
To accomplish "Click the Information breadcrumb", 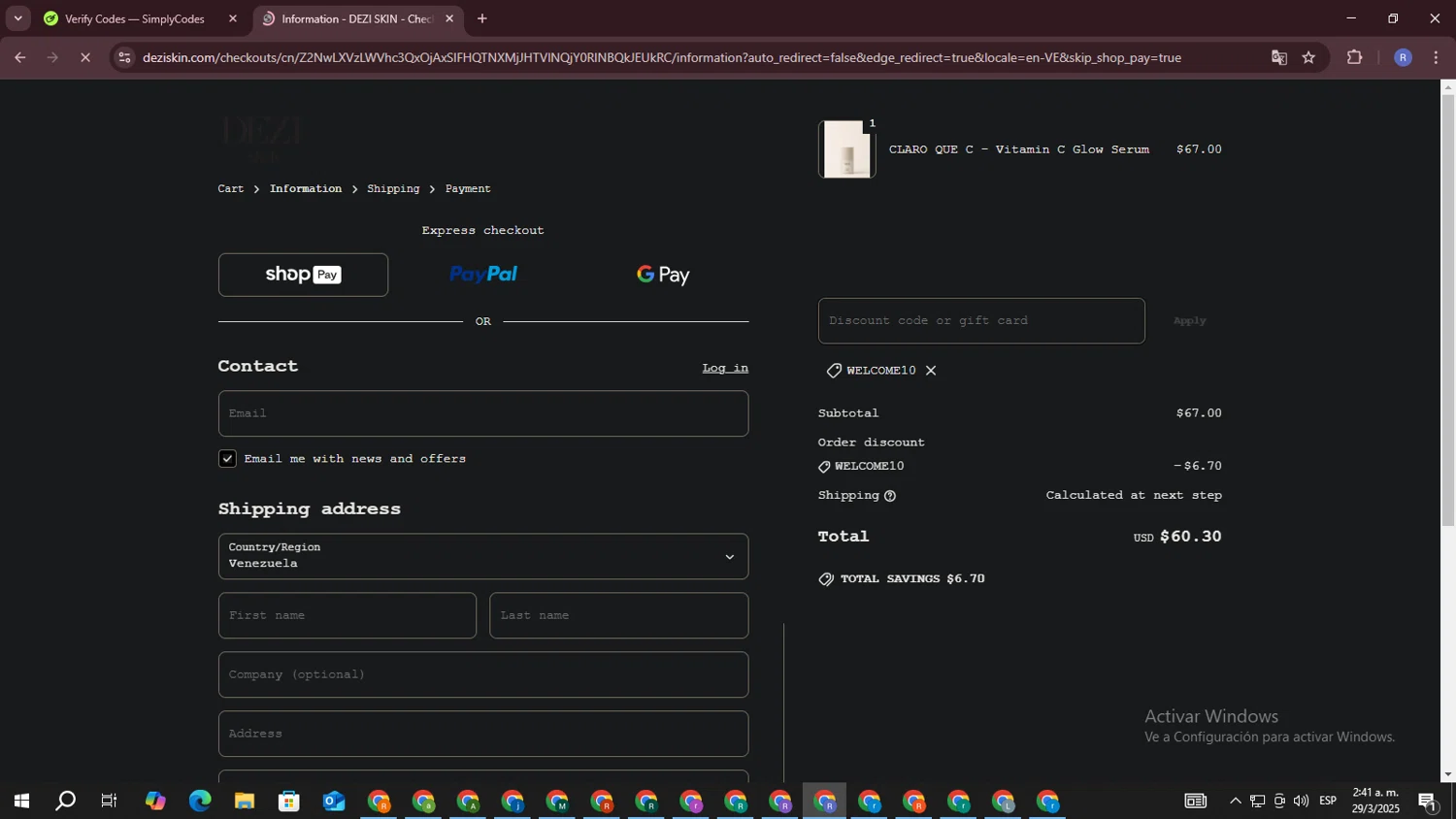I will point(306,189).
